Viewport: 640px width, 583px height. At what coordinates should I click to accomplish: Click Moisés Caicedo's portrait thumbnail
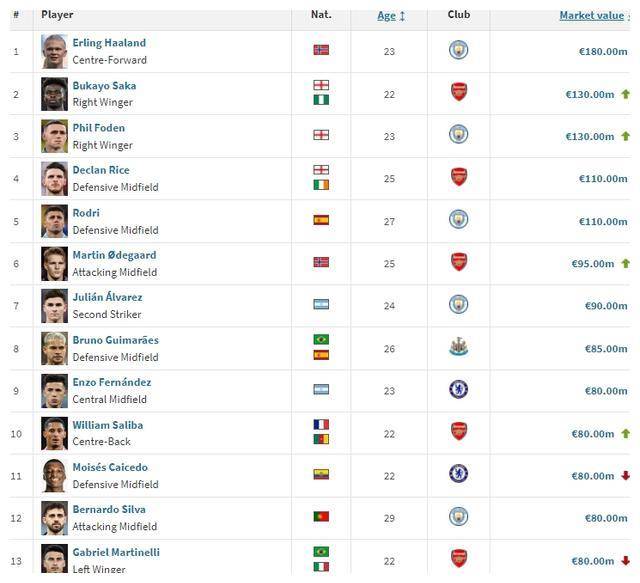tap(54, 476)
